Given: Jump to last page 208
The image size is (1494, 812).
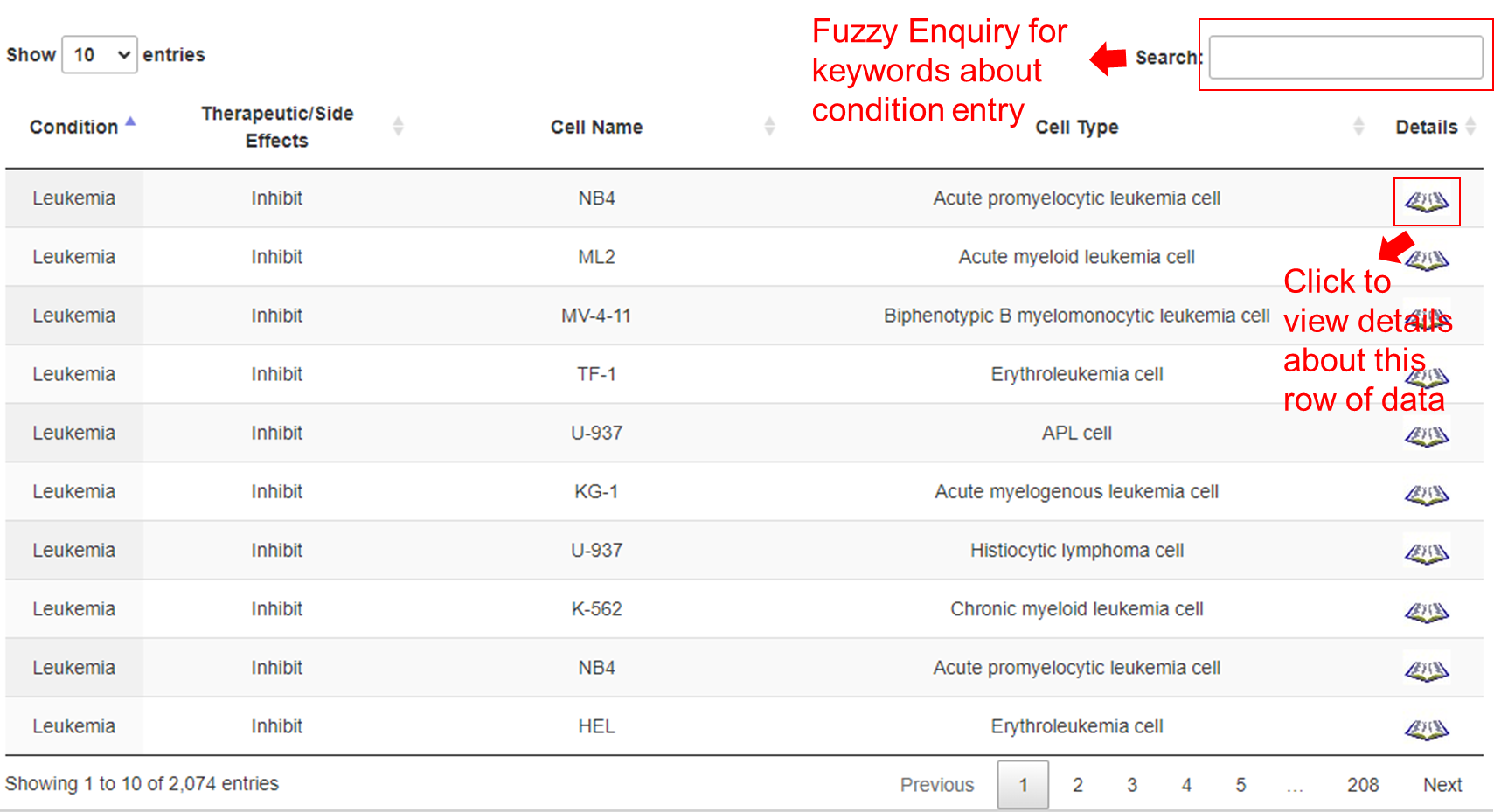Looking at the screenshot, I should pos(1363,785).
